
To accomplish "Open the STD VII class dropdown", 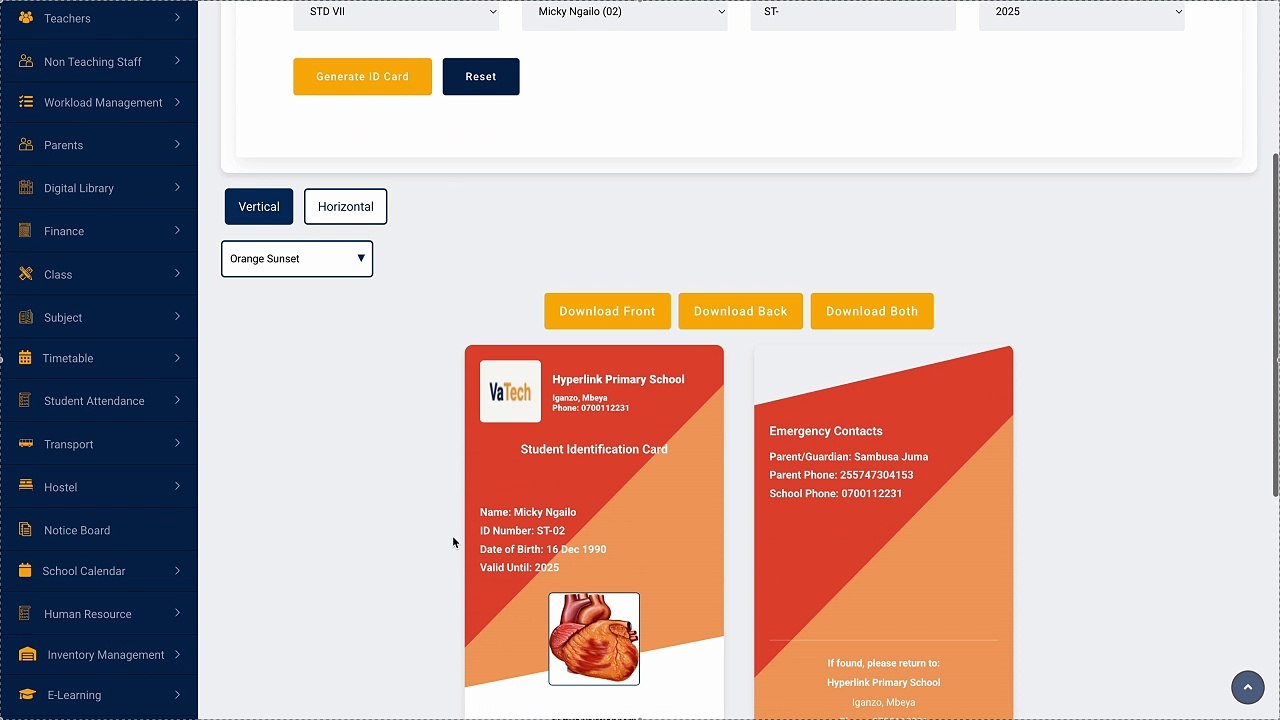I will coord(396,13).
